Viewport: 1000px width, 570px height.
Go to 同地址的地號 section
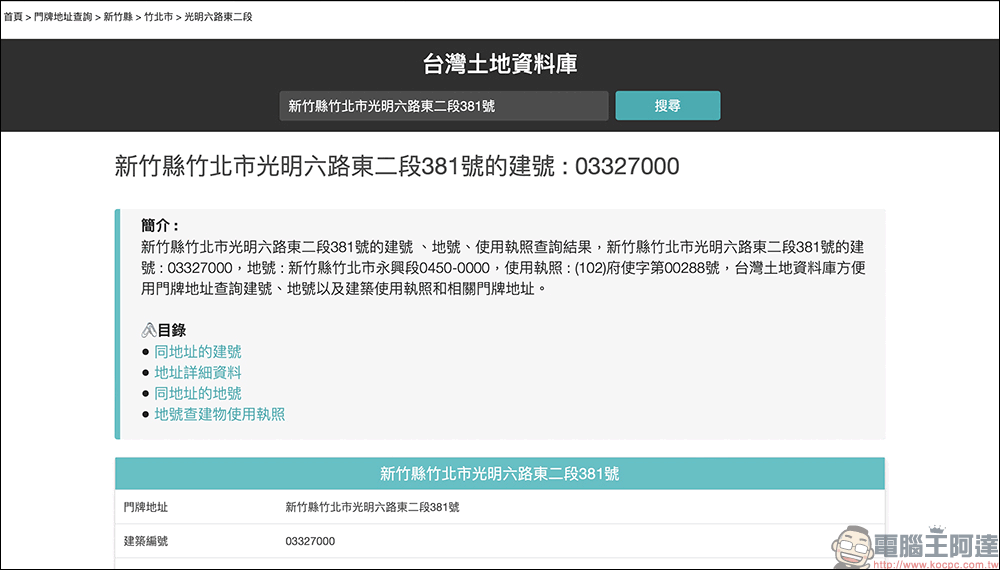click(197, 394)
